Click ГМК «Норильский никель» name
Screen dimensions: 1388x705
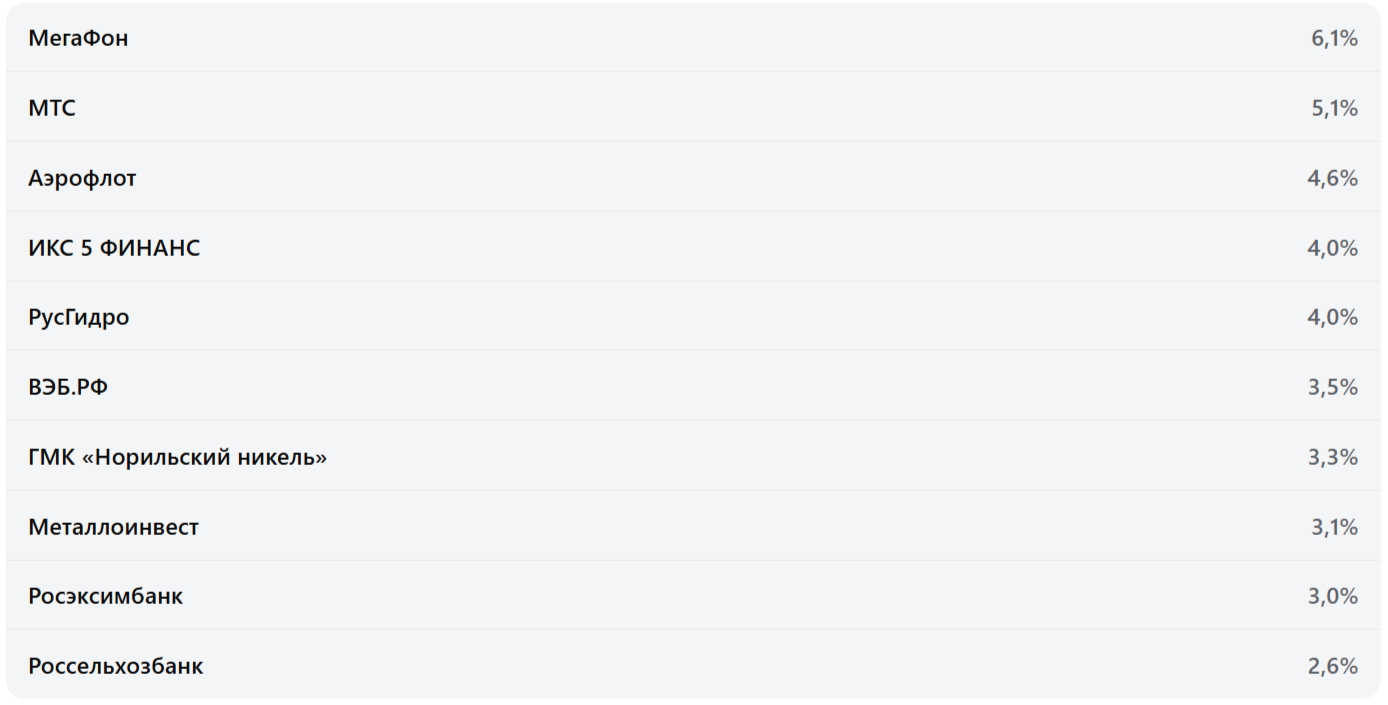pyautogui.click(x=177, y=458)
